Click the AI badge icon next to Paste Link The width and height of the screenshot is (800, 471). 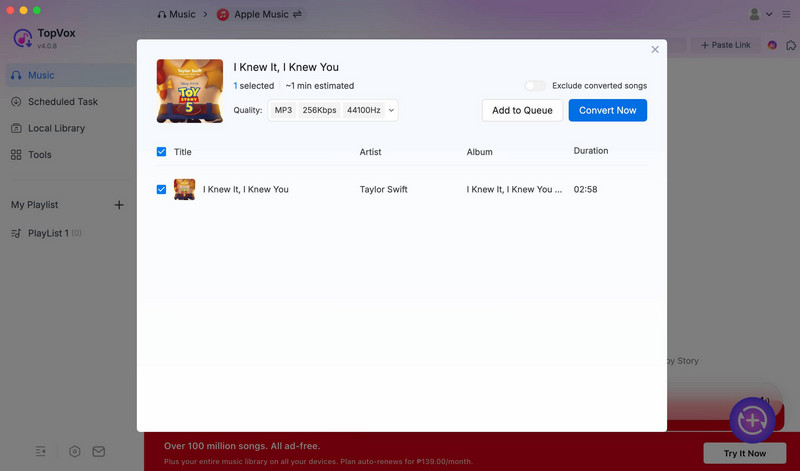772,45
